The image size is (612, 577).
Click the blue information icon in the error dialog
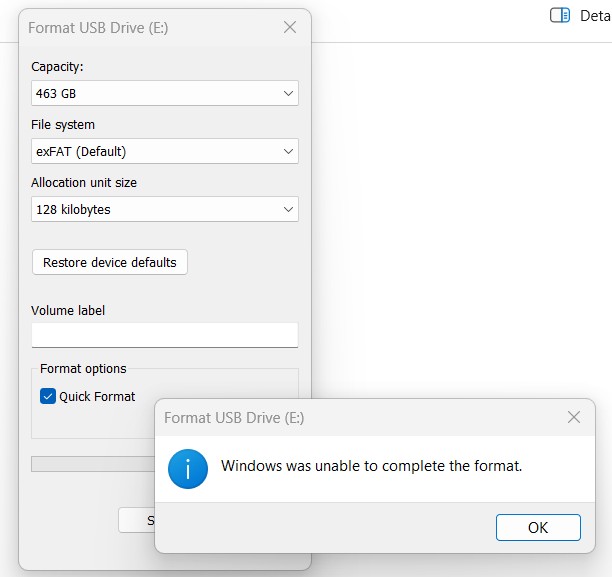tap(188, 468)
